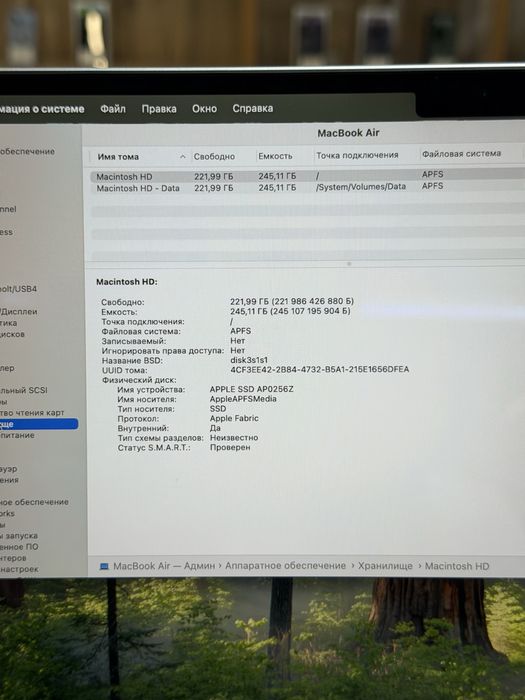Viewport: 525px width, 700px height.
Task: Click the pane splitter handle dot
Action: 349,264
